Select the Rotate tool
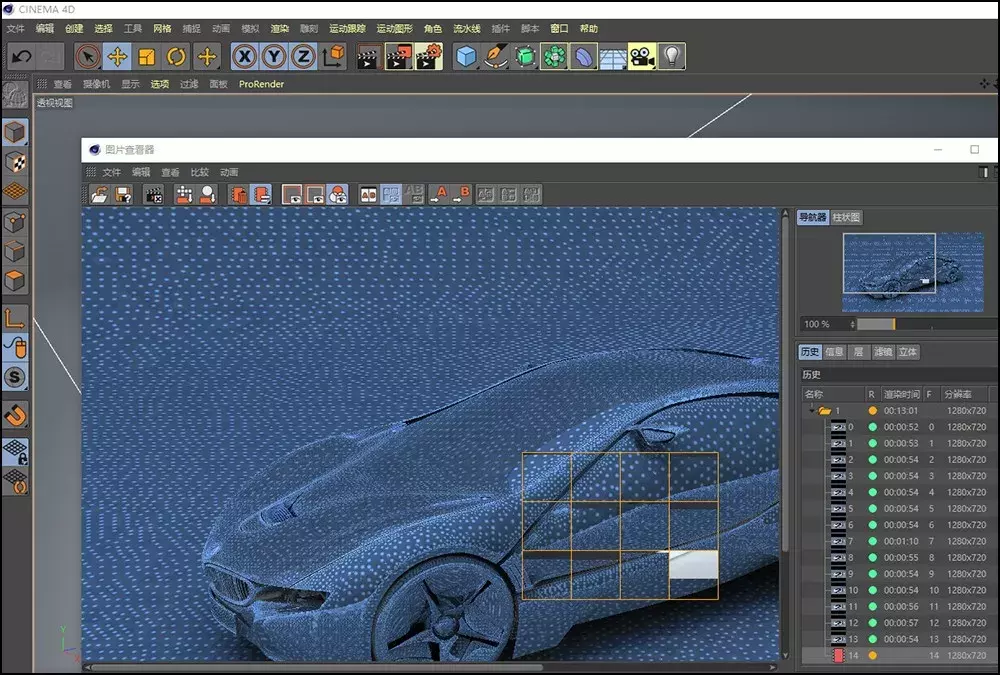The width and height of the screenshot is (1000, 675). (x=176, y=56)
